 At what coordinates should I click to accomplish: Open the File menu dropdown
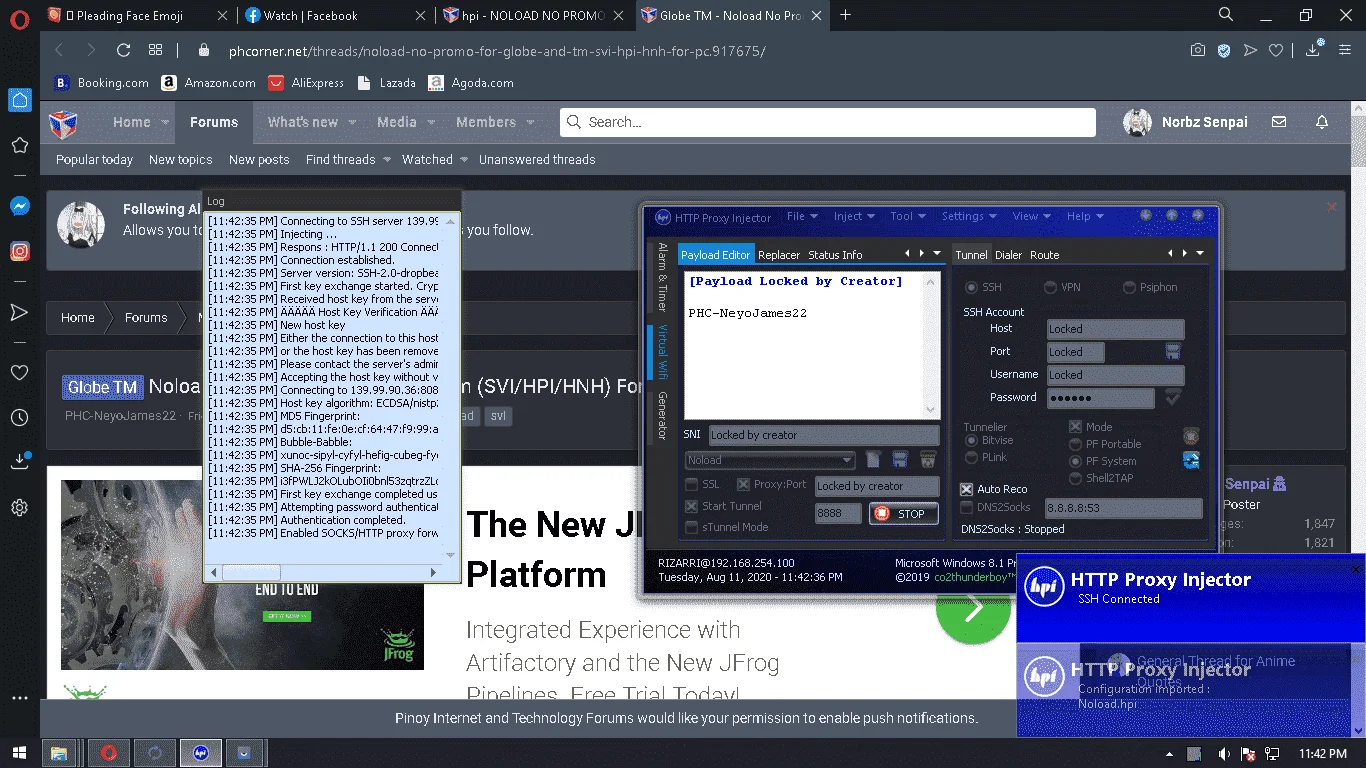[802, 217]
